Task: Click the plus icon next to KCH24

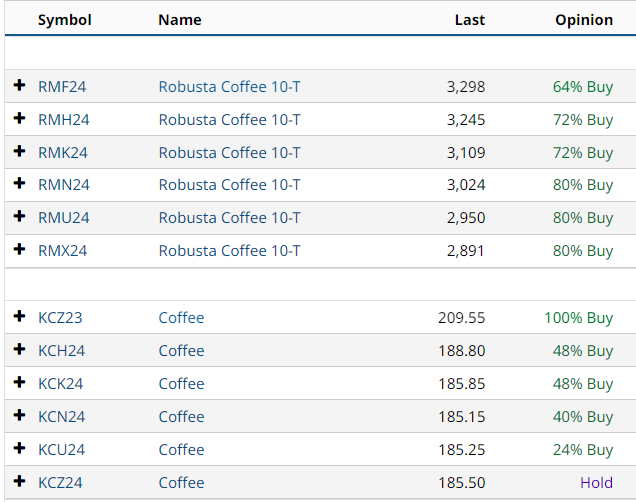Action: [x=19, y=350]
